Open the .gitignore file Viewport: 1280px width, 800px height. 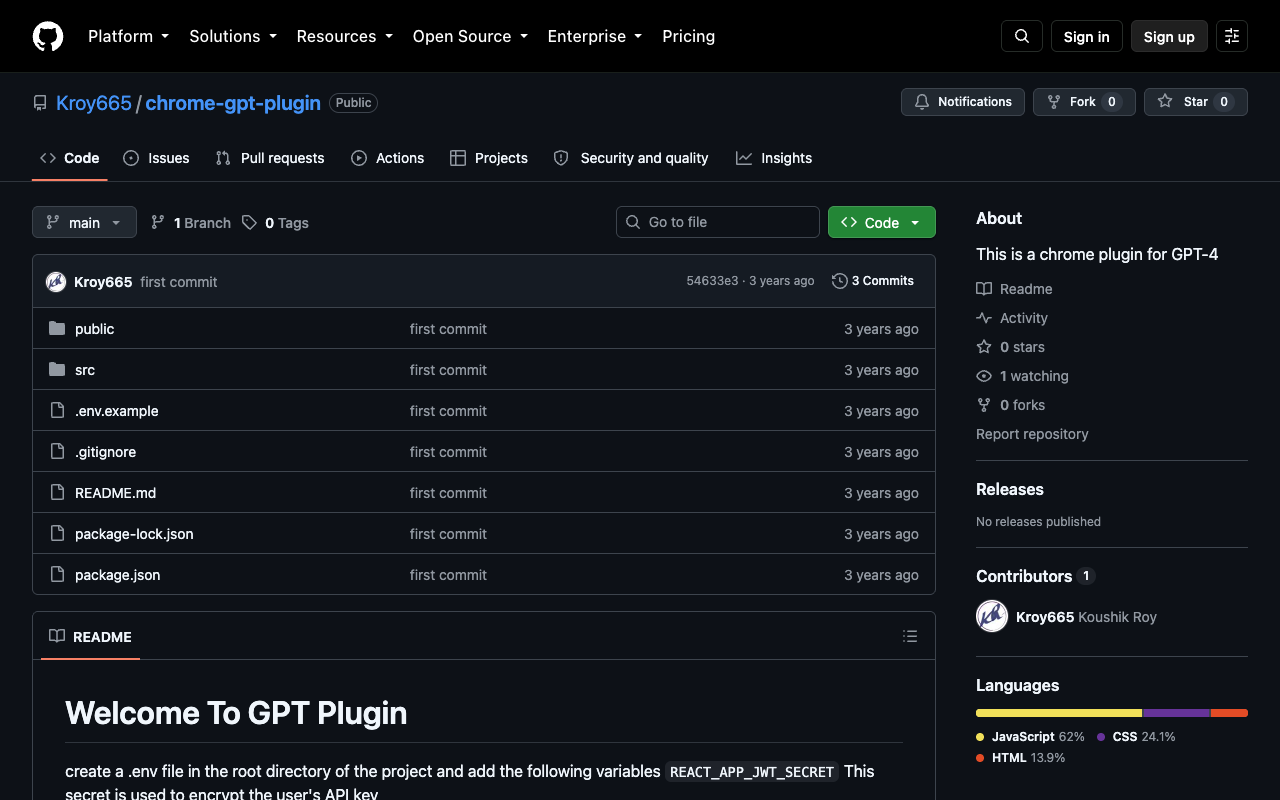(x=105, y=452)
